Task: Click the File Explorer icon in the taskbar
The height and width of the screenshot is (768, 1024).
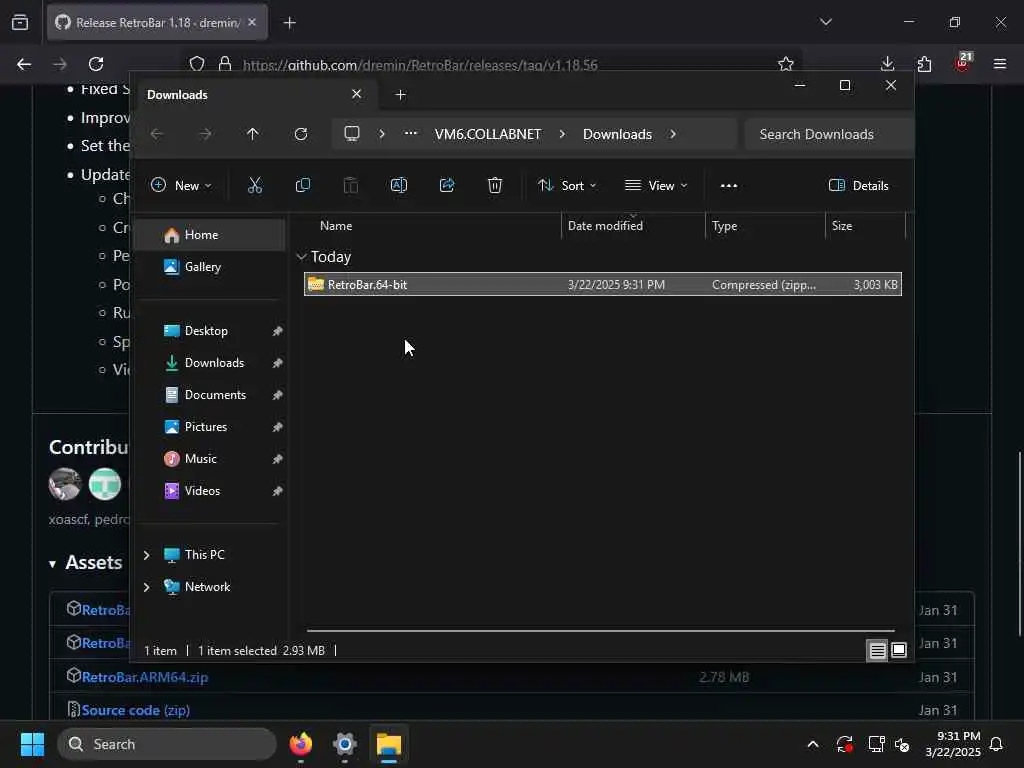Action: (x=389, y=744)
